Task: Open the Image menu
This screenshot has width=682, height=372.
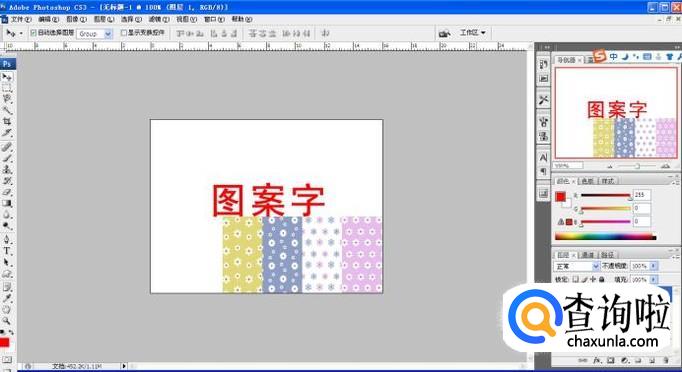Action: coord(76,20)
